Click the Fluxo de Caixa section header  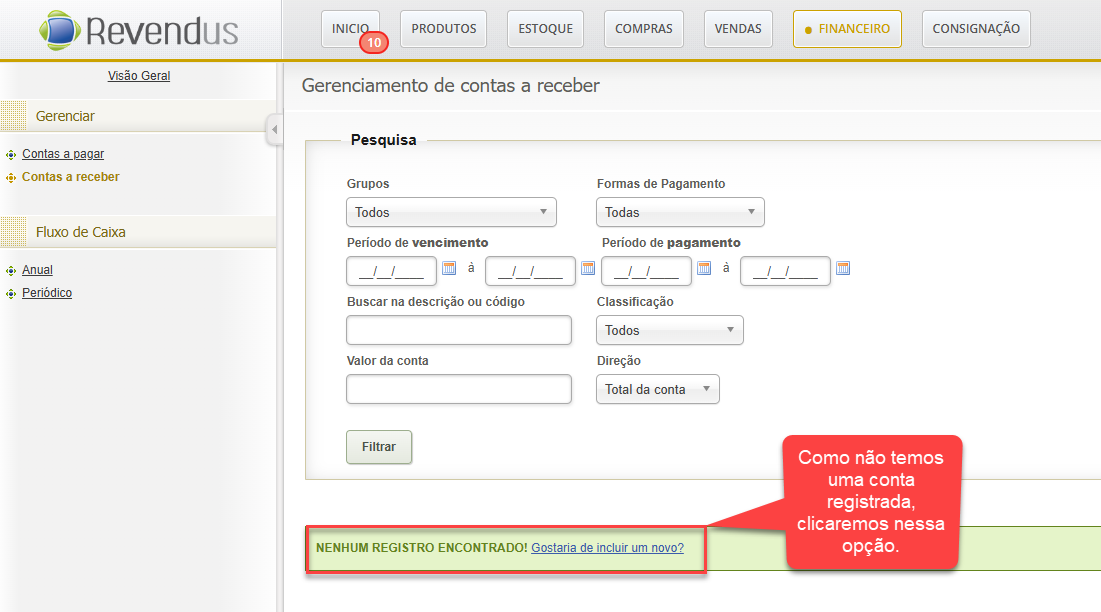(x=138, y=232)
